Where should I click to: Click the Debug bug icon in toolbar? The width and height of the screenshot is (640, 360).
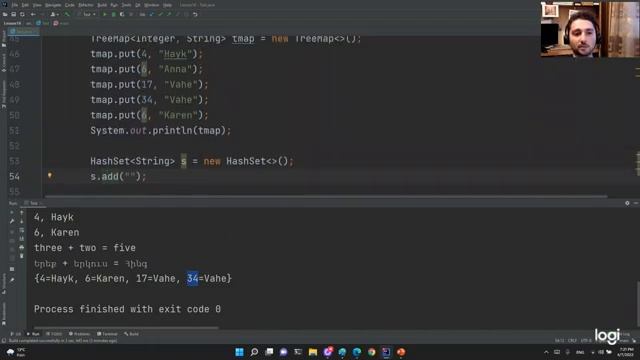pos(114,14)
